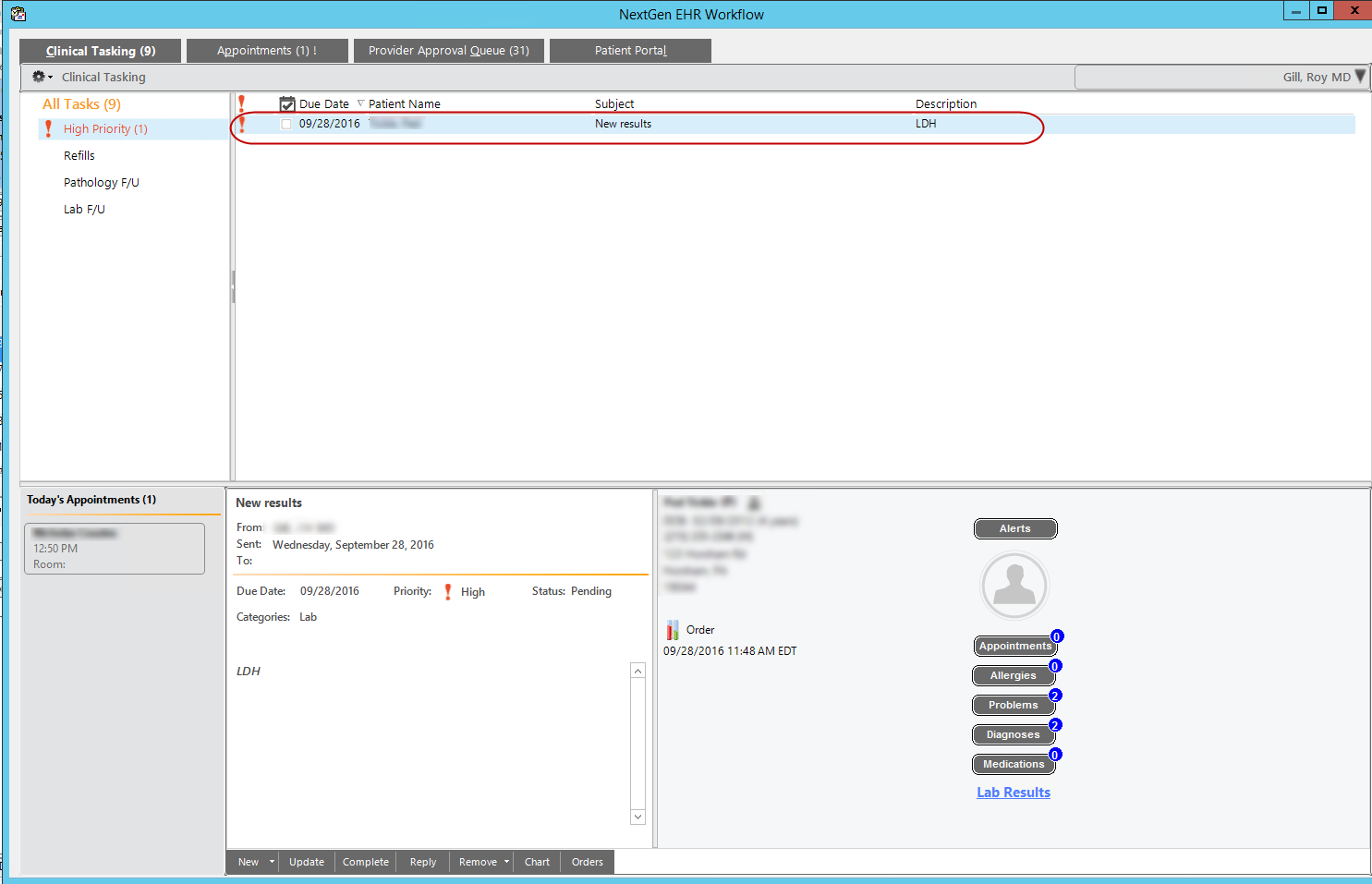Expand the Remove button dropdown arrow
The height and width of the screenshot is (884, 1372).
coord(506,862)
